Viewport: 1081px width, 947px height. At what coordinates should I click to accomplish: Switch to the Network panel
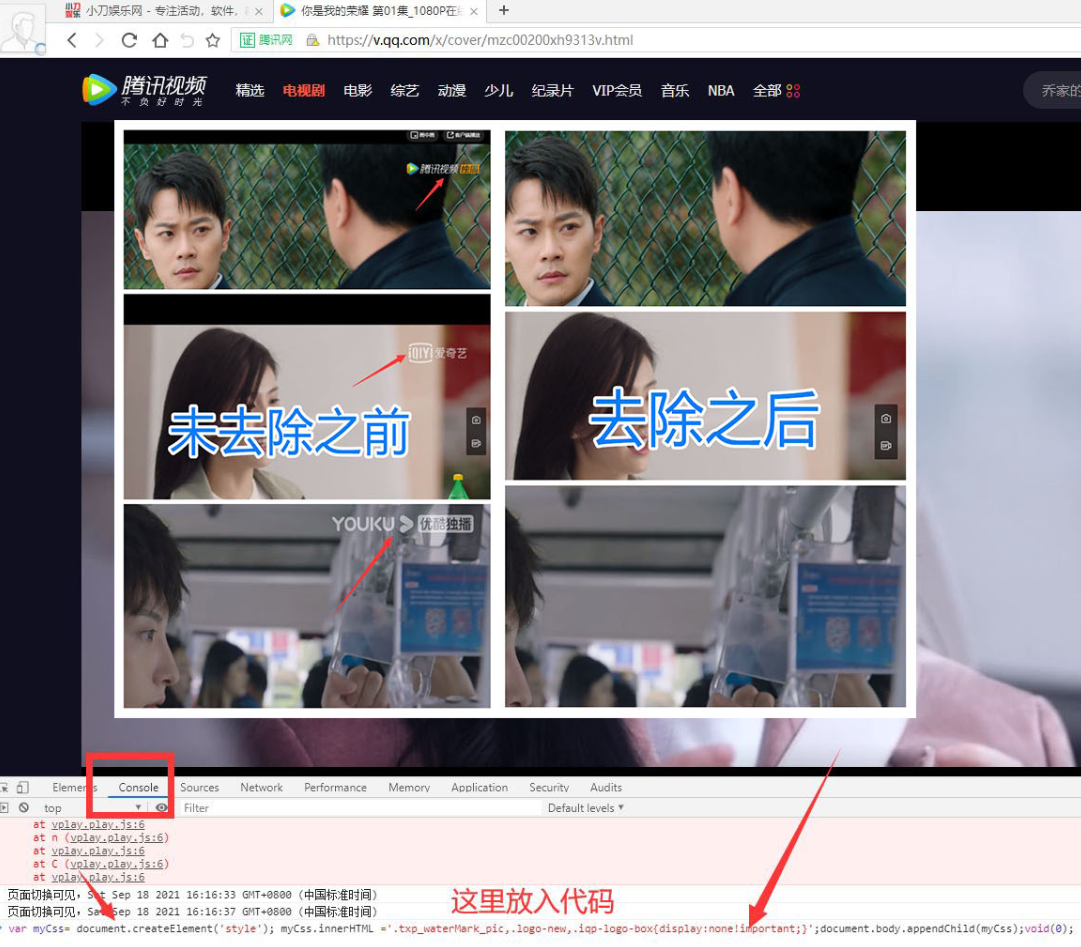pos(261,787)
